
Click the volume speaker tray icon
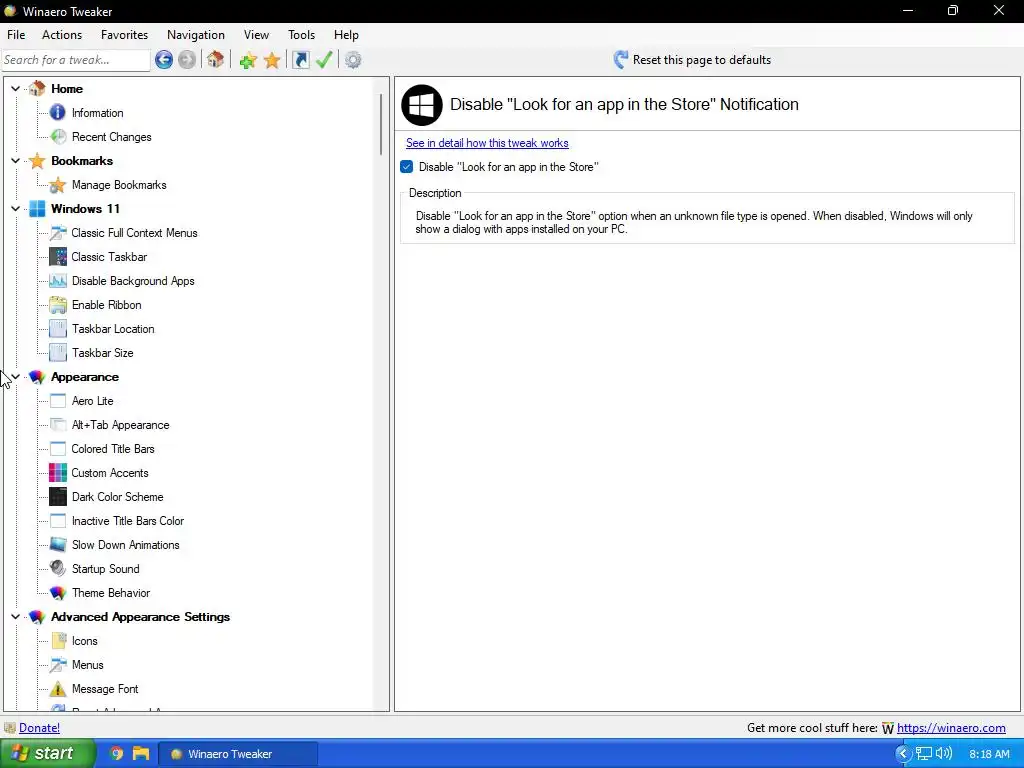click(944, 754)
